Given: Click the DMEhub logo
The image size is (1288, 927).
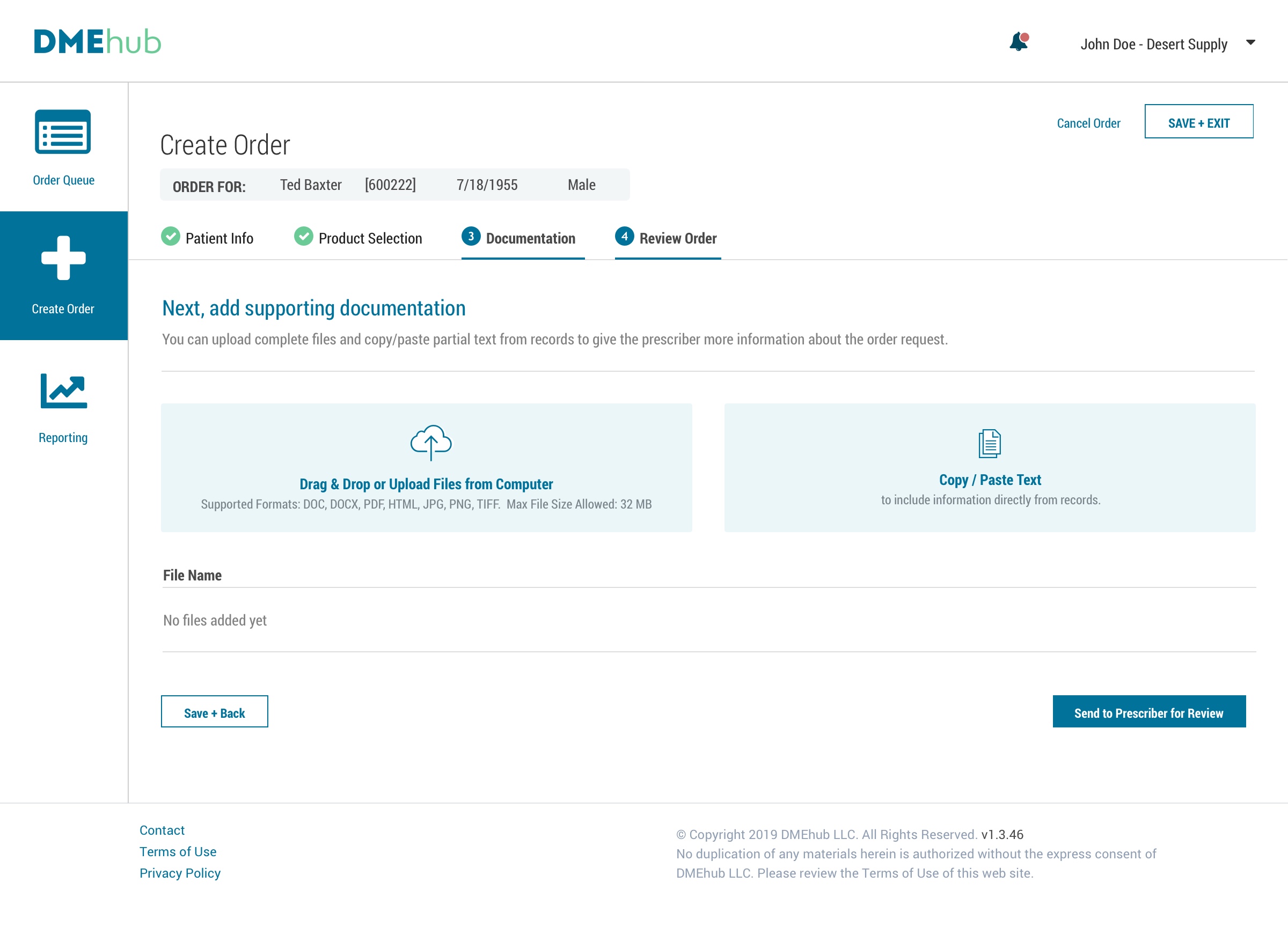Looking at the screenshot, I should point(98,42).
